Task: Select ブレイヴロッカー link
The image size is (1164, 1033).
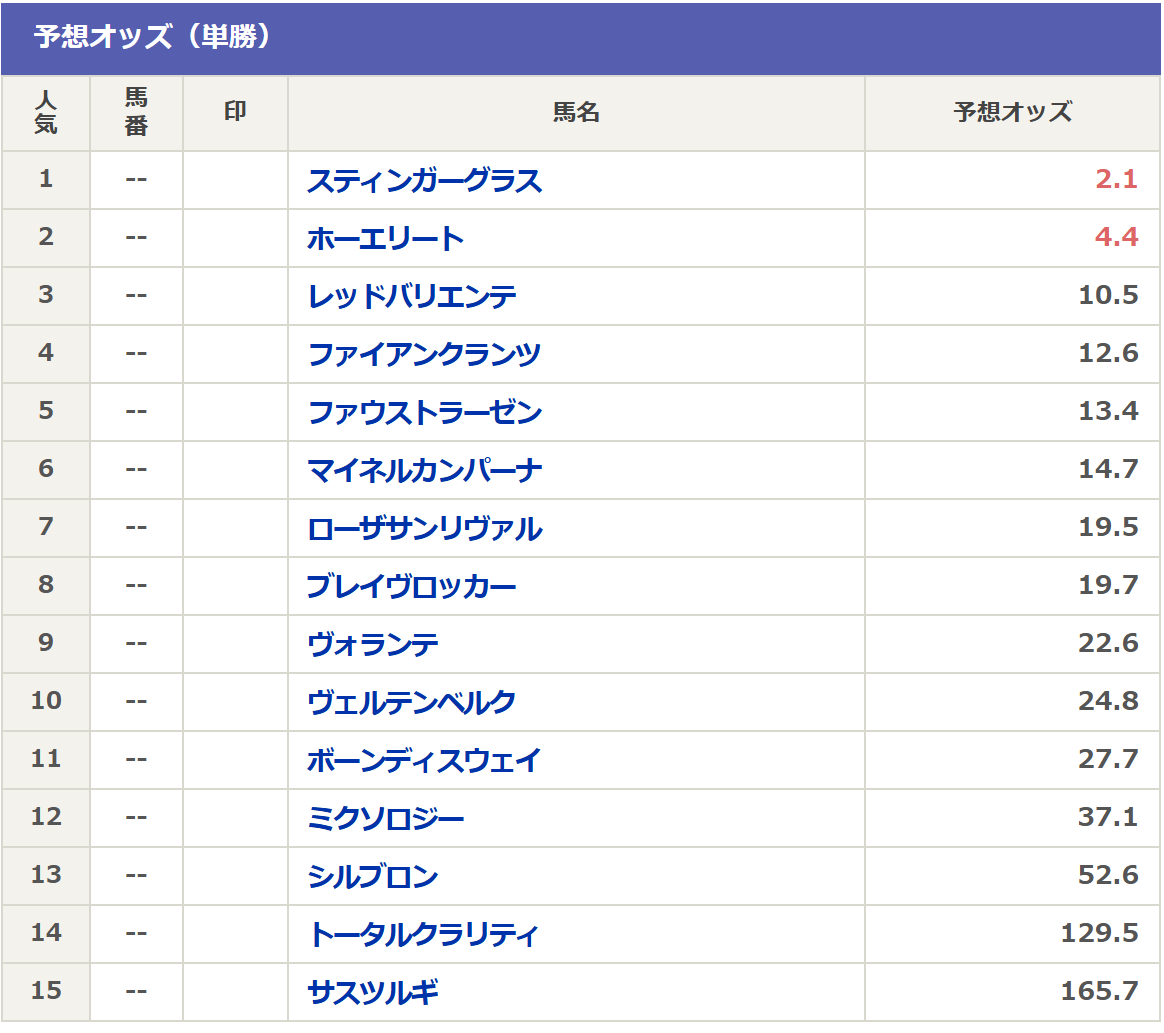Action: (x=411, y=587)
